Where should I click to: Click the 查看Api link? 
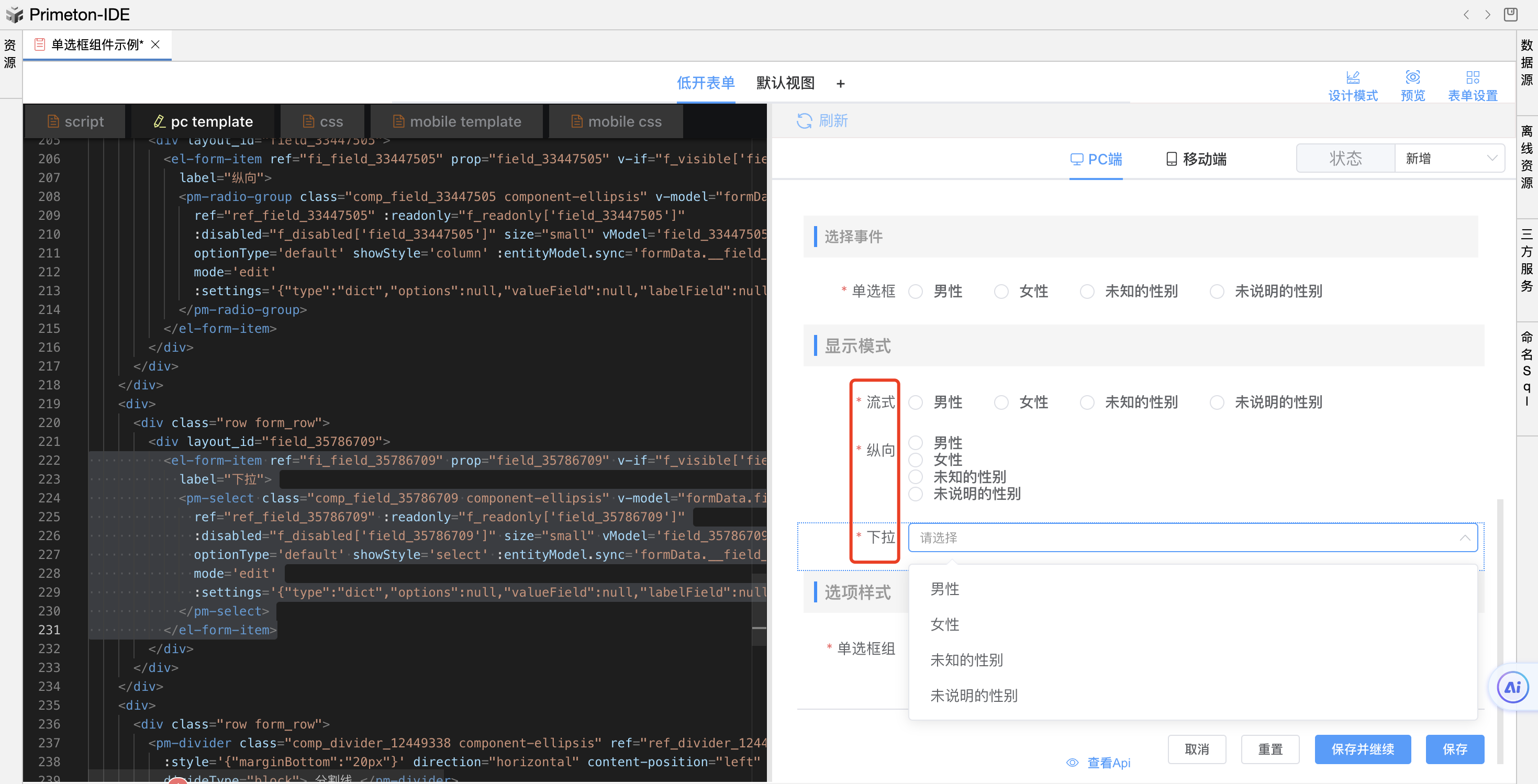[x=1108, y=762]
